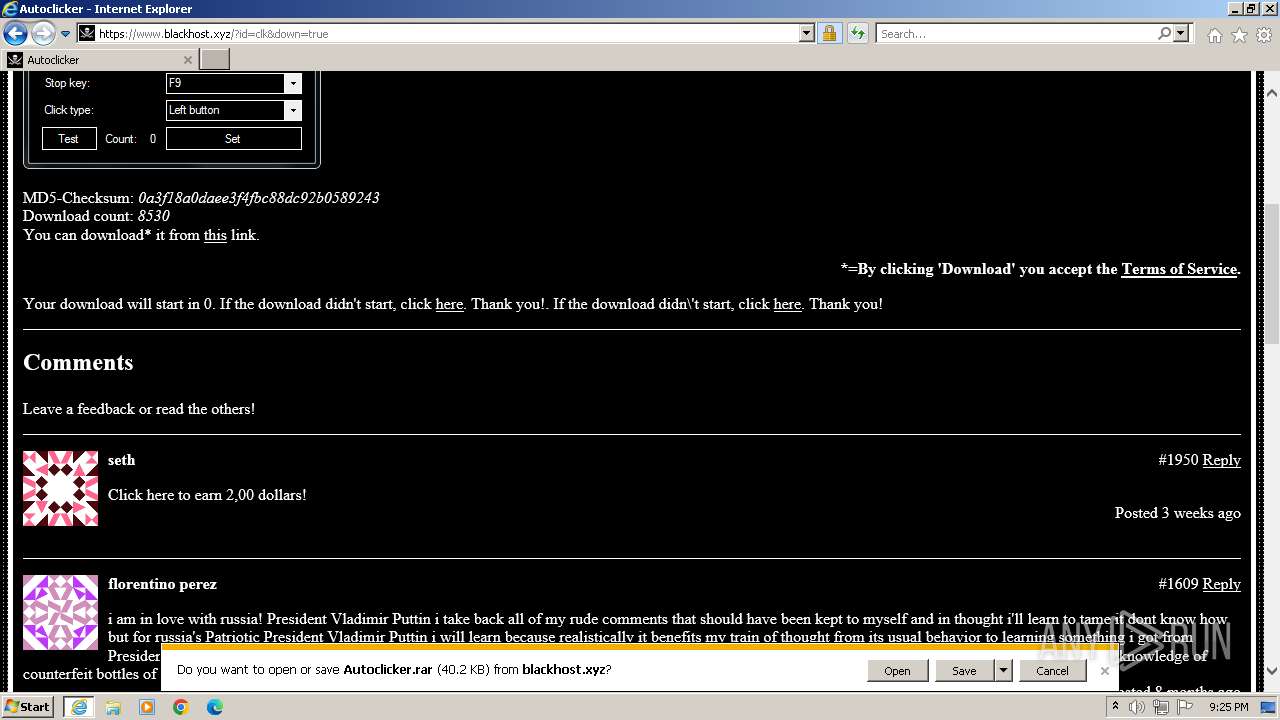The width and height of the screenshot is (1280, 720).
Task: Open the Favorites star icon
Action: pos(1239,35)
